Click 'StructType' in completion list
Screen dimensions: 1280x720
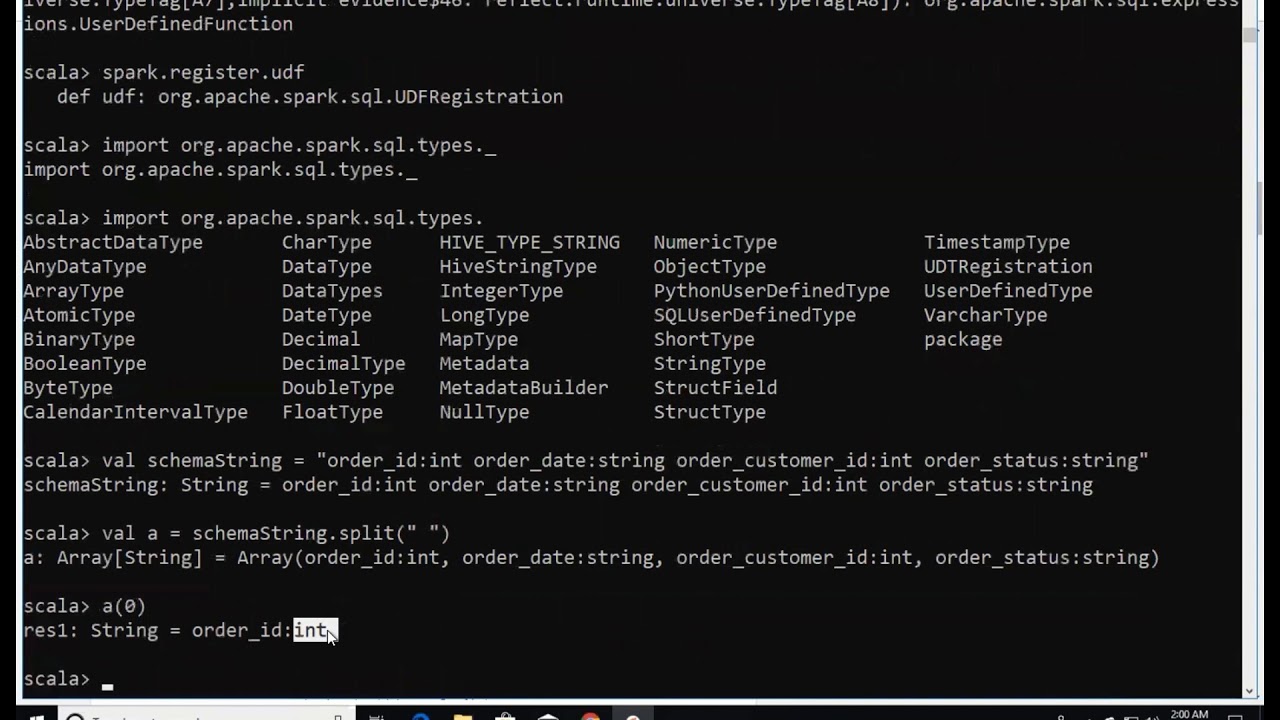coord(710,412)
